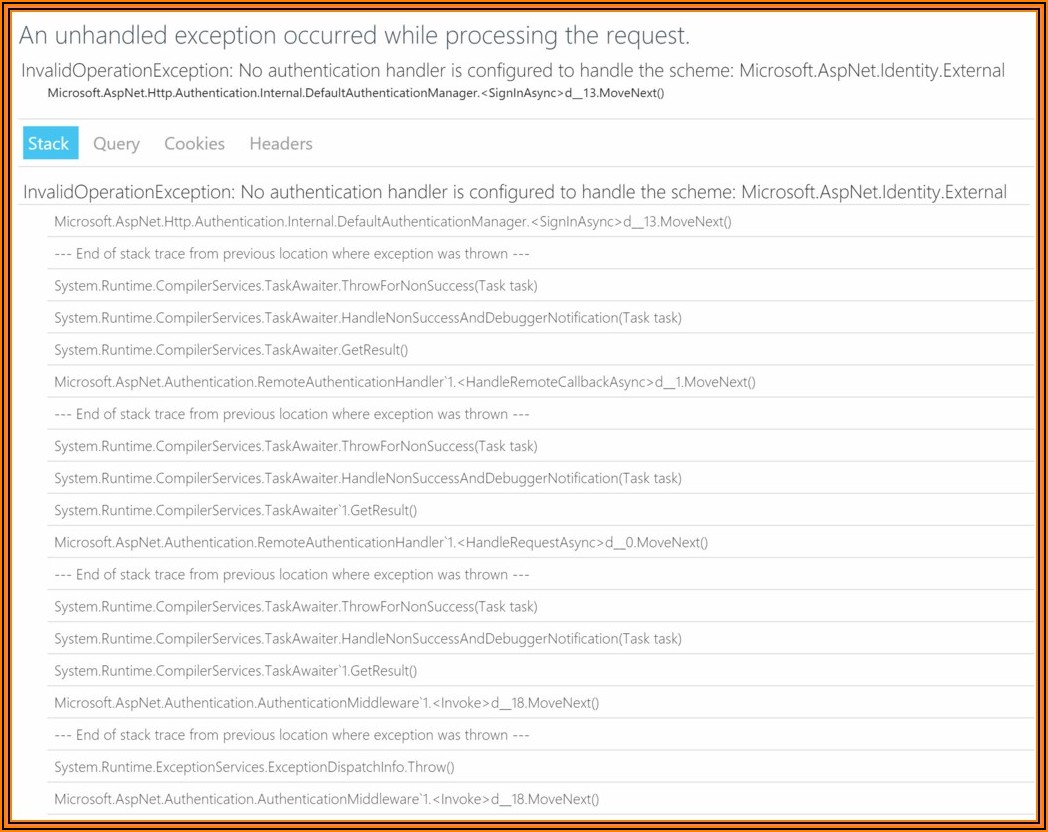
Task: Expand the bottom AuthenticationMiddleware Invoke frame
Action: 326,799
